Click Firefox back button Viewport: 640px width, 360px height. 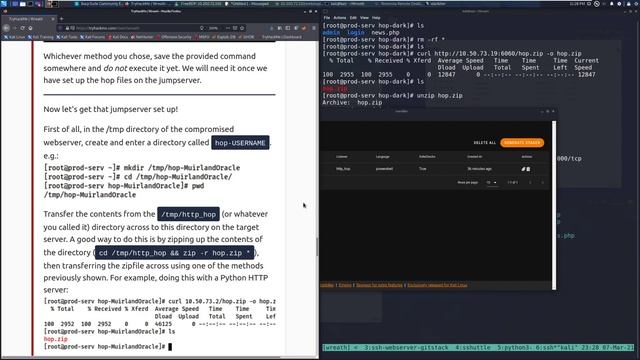(x=6, y=28)
